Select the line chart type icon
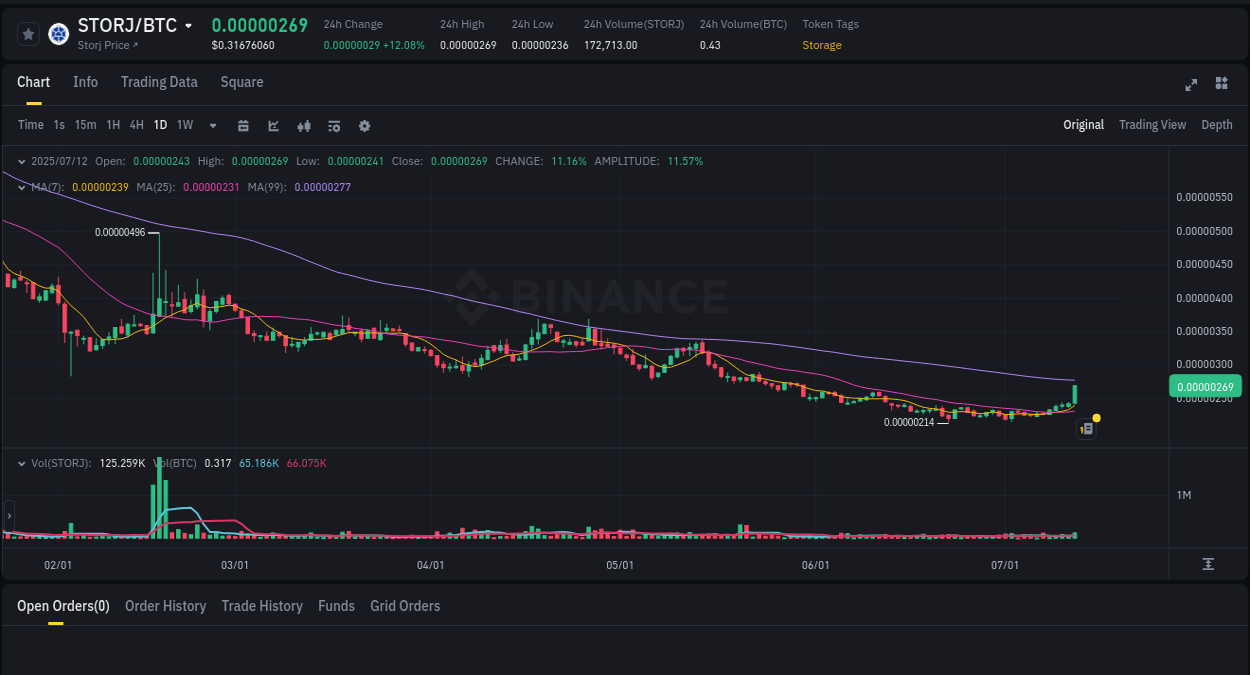1250x675 pixels. [272, 125]
